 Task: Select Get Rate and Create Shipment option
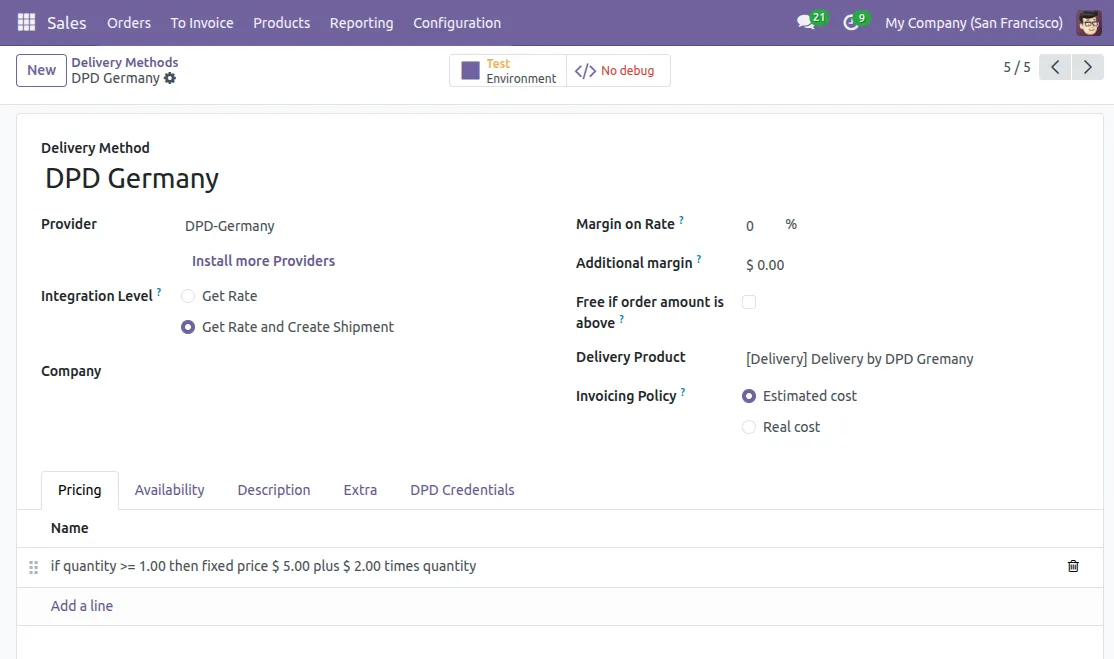point(188,327)
